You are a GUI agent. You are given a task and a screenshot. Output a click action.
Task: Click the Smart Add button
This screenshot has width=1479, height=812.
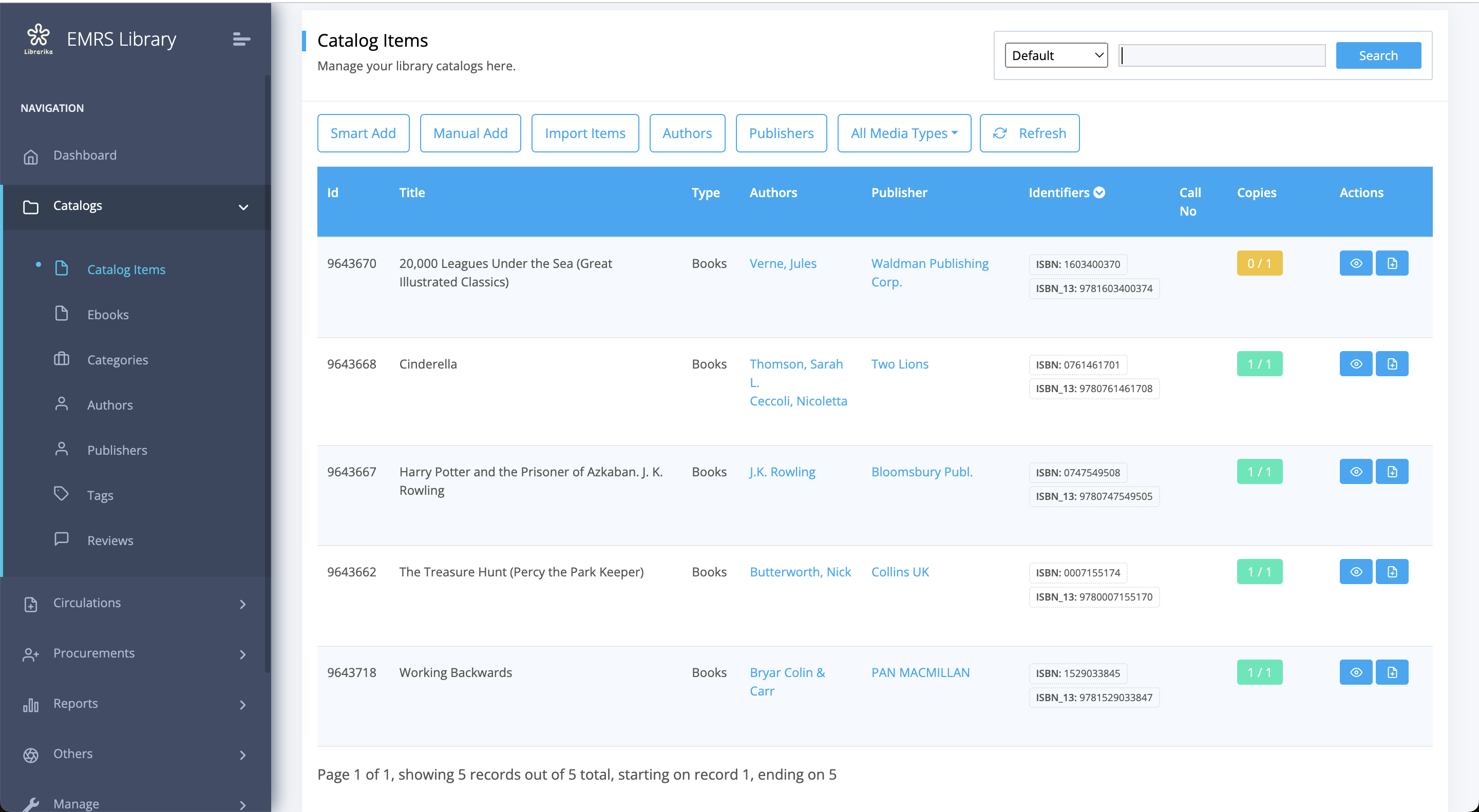[x=363, y=133]
